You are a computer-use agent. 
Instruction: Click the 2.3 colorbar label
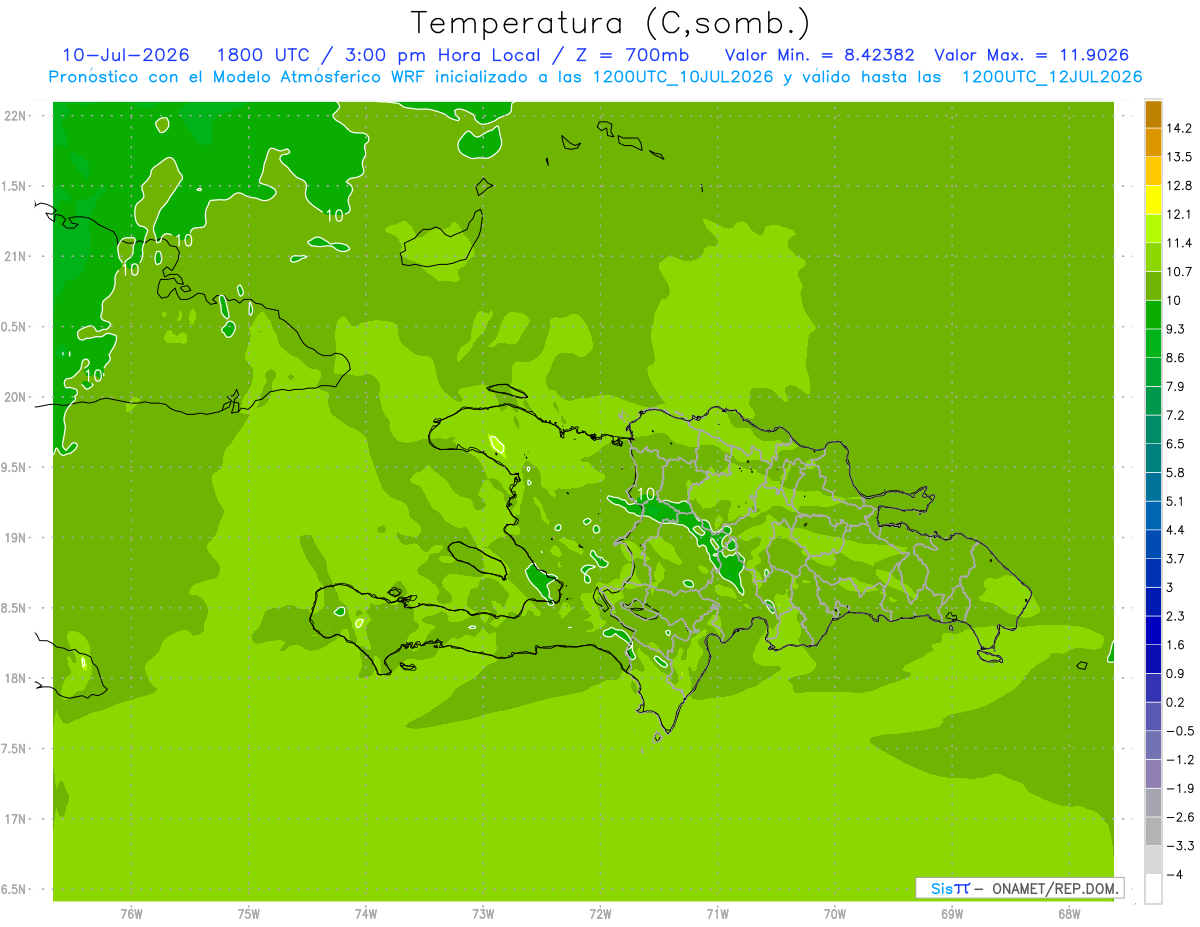point(1176,616)
